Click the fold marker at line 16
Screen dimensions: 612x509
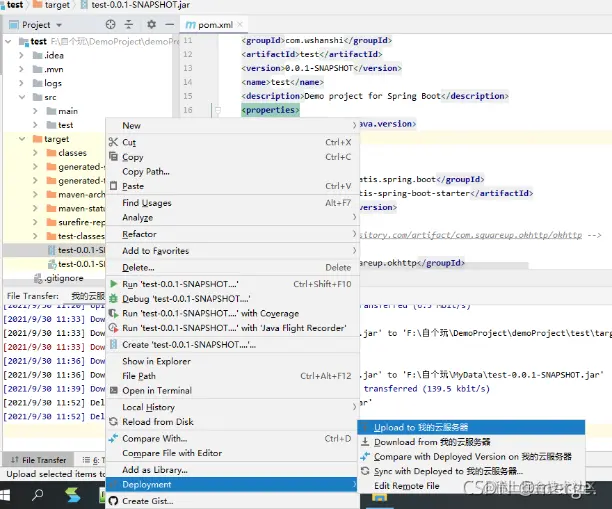tap(218, 110)
